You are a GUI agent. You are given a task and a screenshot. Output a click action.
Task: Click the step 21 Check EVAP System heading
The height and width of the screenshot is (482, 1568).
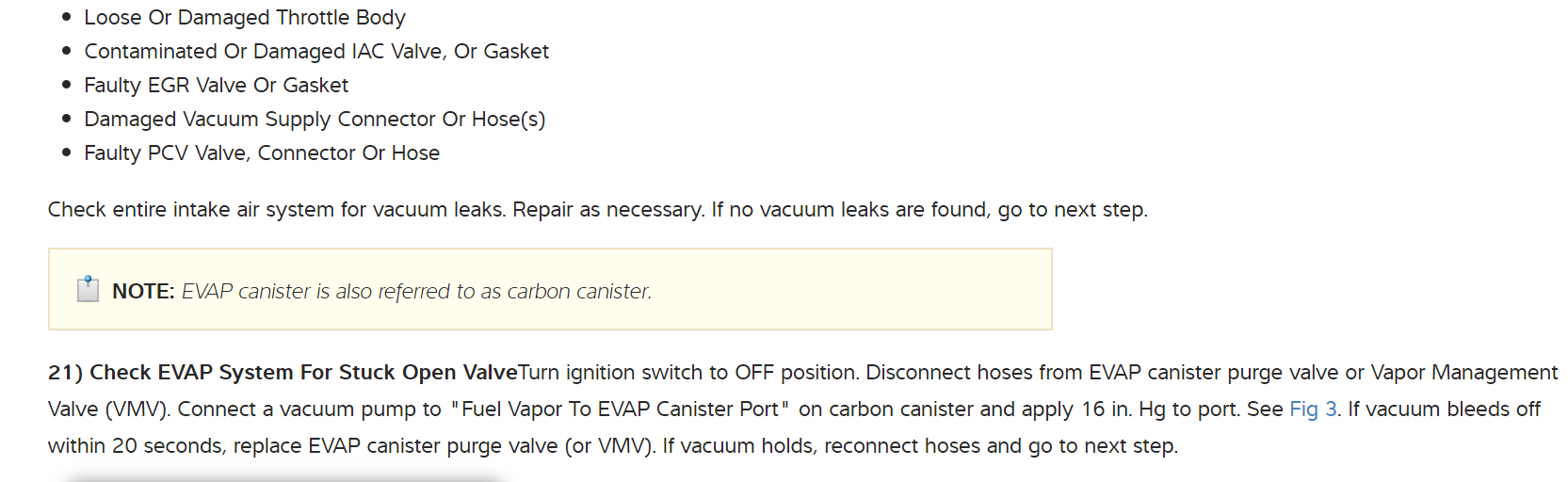point(283,373)
